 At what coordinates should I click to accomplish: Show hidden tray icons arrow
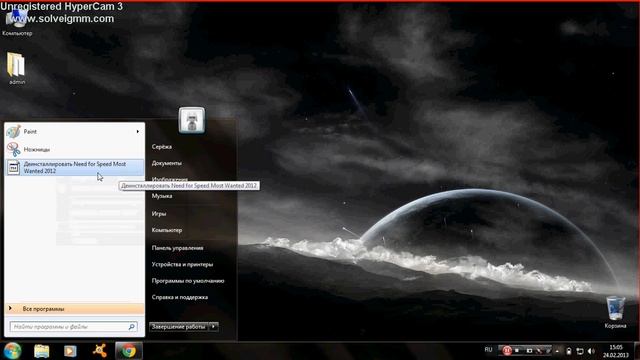pyautogui.click(x=557, y=351)
